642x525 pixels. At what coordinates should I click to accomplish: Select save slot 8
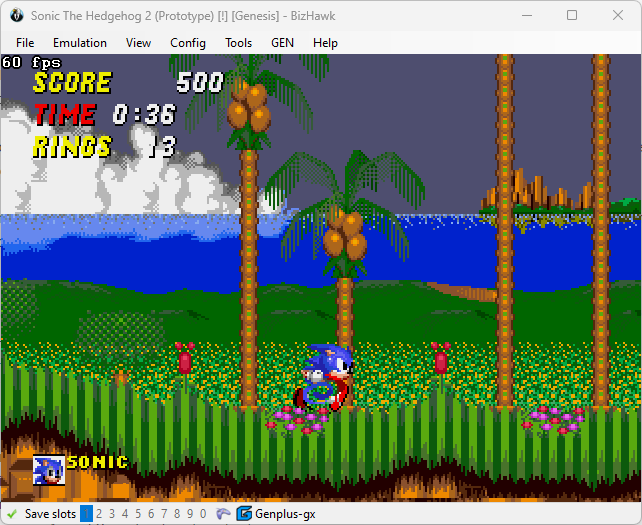click(x=177, y=514)
